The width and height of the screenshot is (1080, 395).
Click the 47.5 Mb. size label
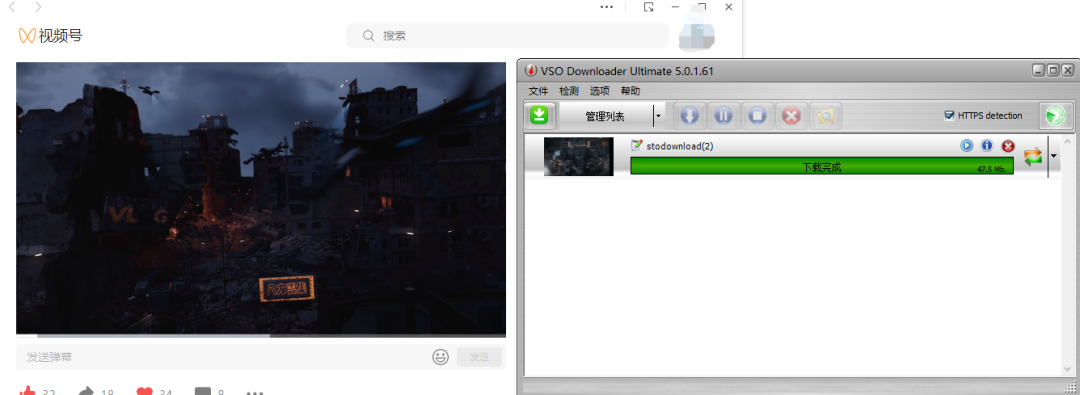tap(991, 169)
